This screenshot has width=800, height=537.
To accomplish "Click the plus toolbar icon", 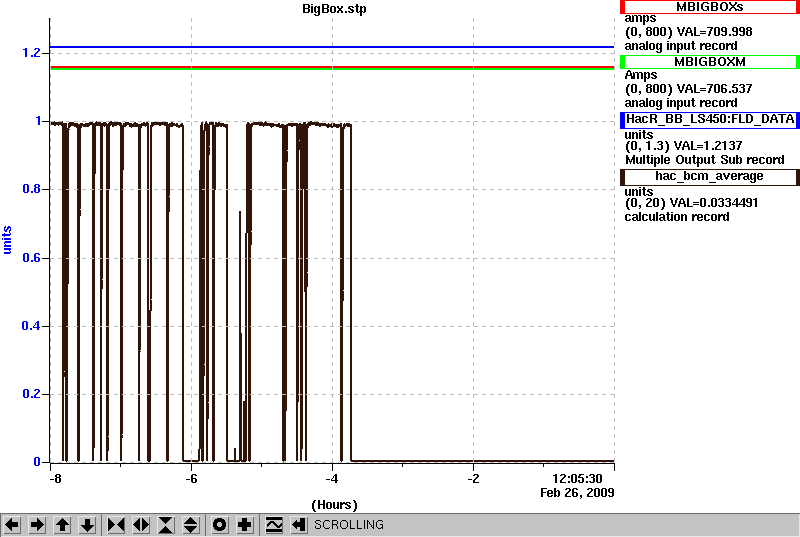I will 245,525.
